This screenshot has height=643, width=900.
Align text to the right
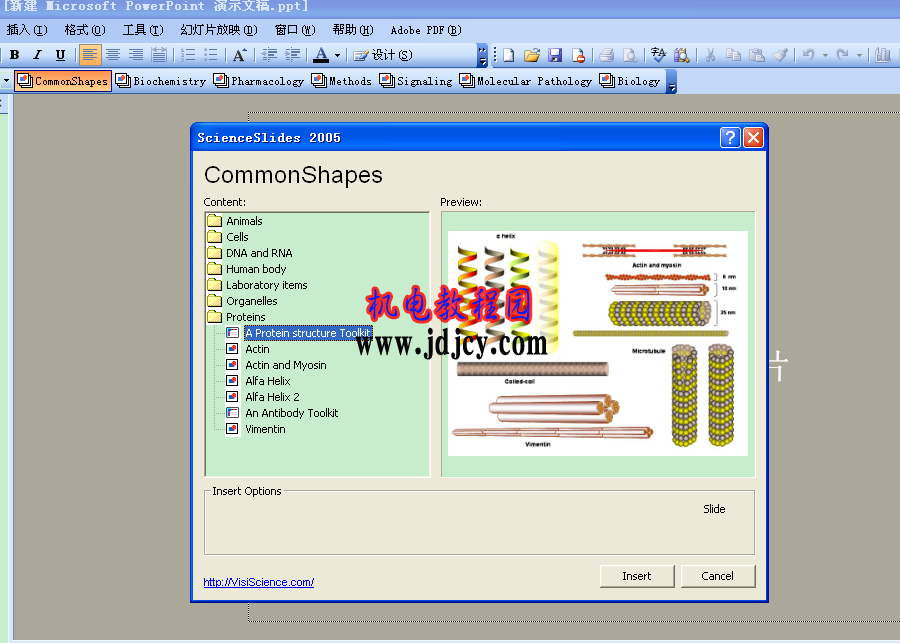click(136, 55)
